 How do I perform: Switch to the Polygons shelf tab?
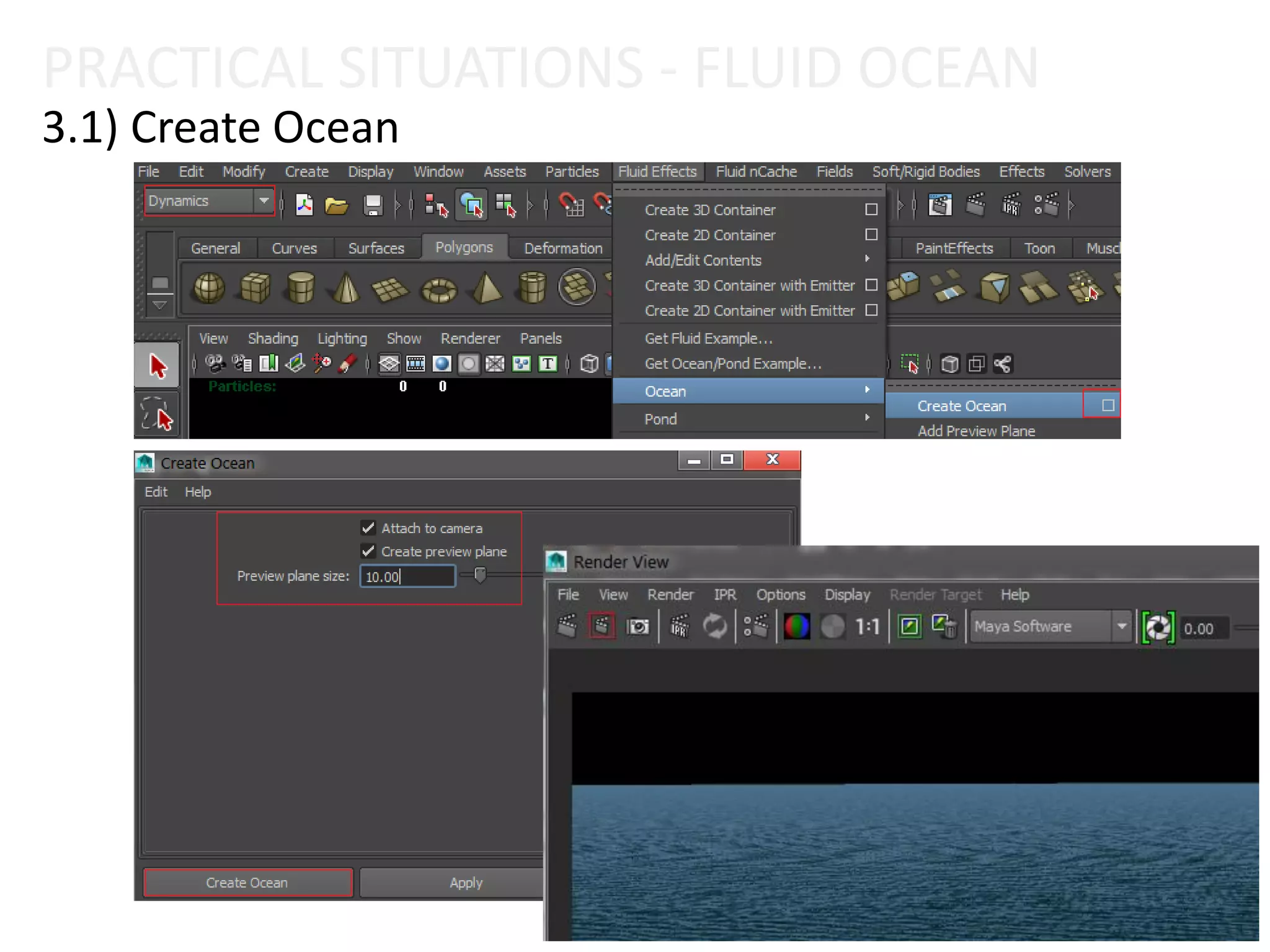464,247
